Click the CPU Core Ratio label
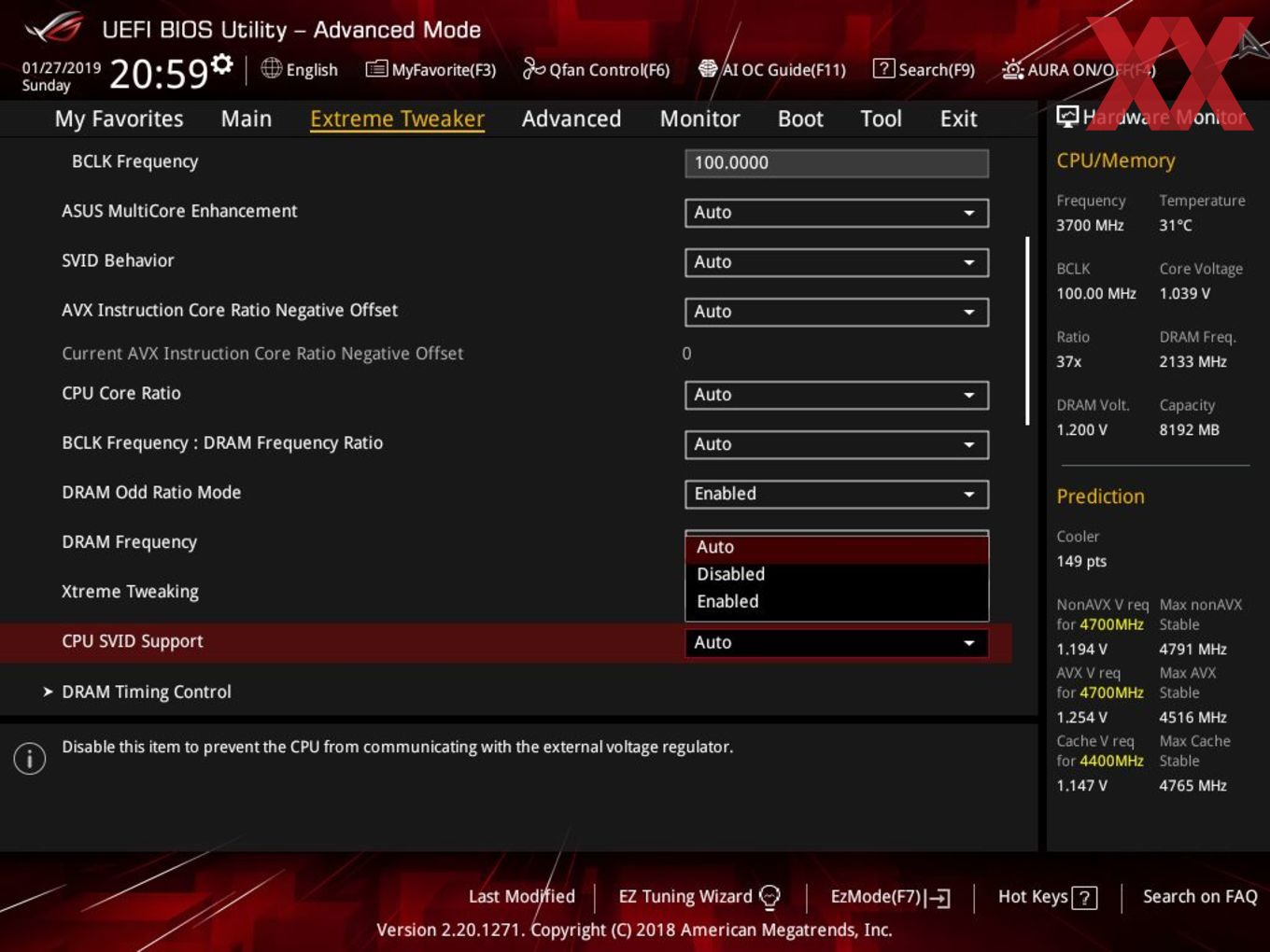 click(121, 393)
